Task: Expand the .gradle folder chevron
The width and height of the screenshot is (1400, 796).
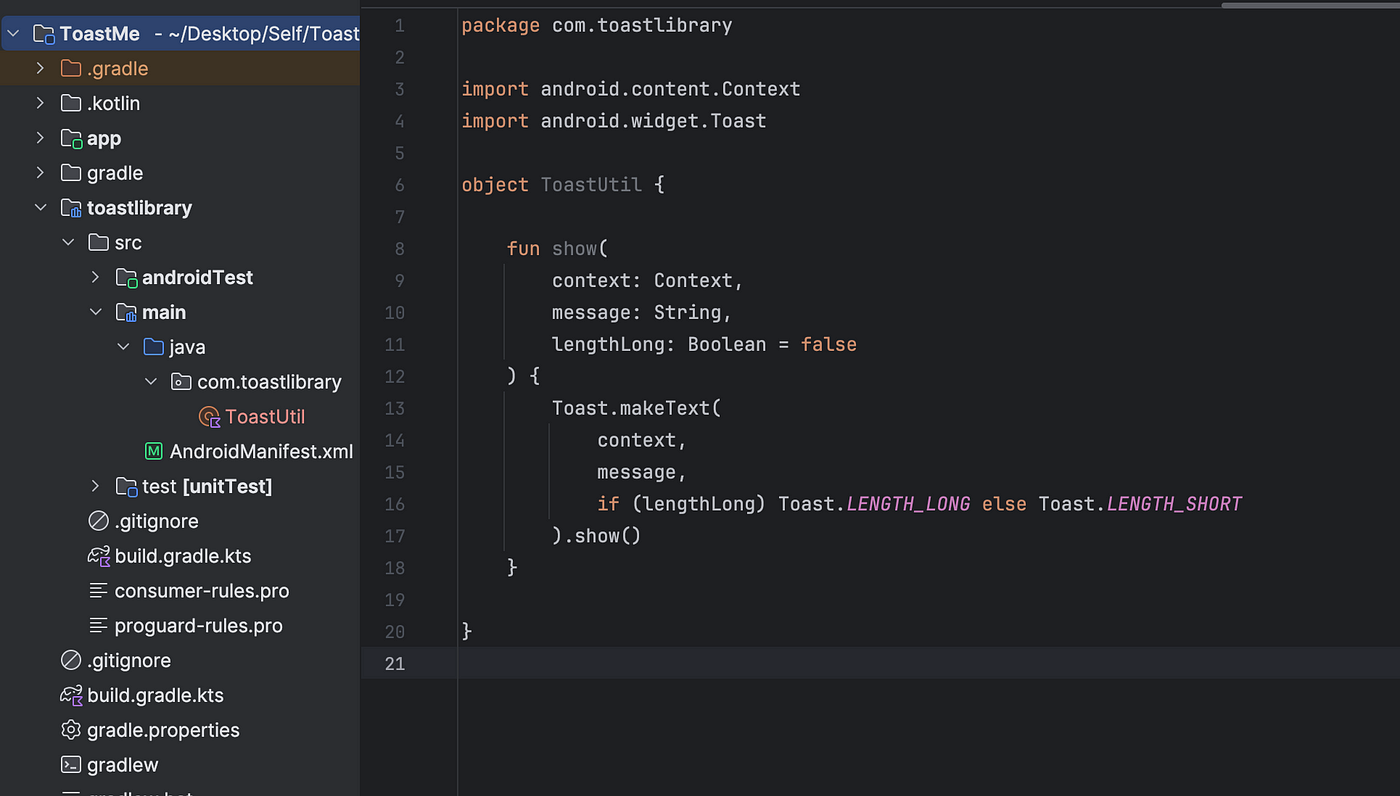Action: click(40, 68)
